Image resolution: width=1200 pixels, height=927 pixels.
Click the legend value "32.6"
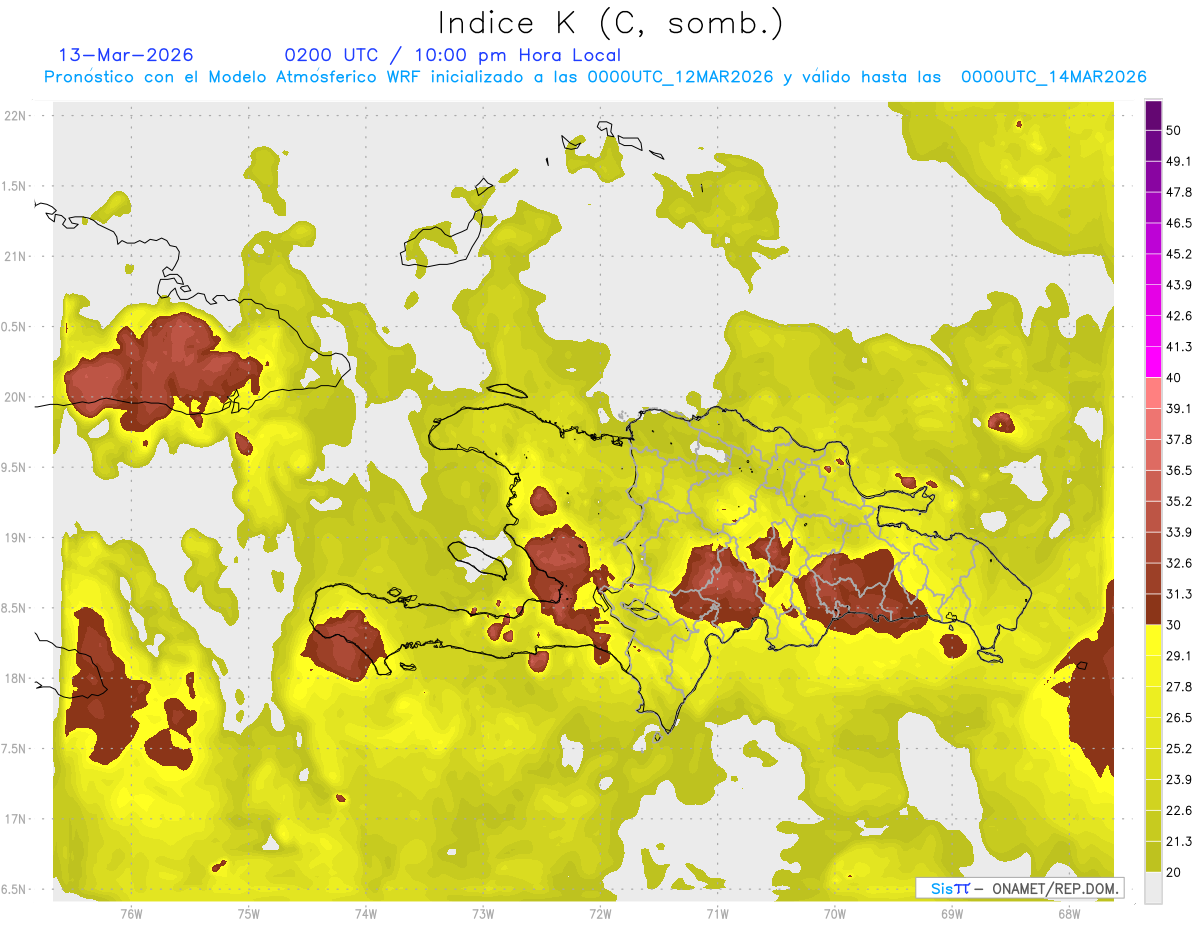click(1179, 563)
